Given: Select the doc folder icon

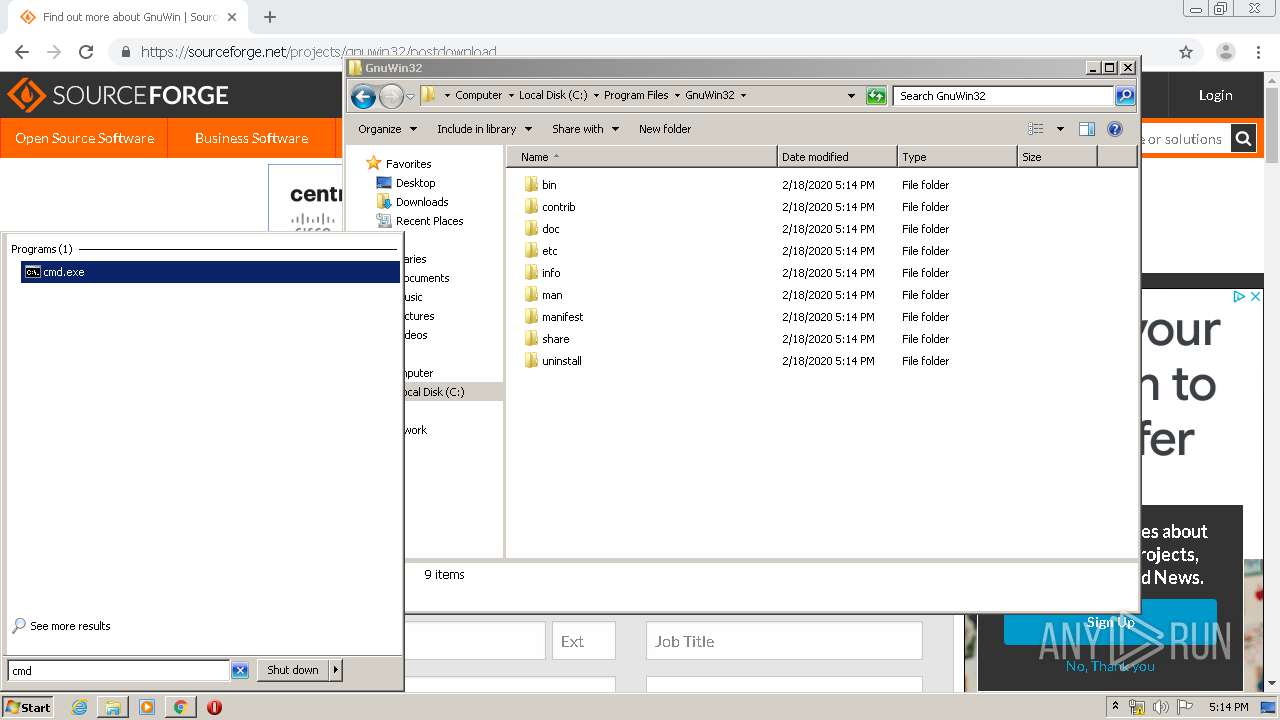Looking at the screenshot, I should (531, 229).
